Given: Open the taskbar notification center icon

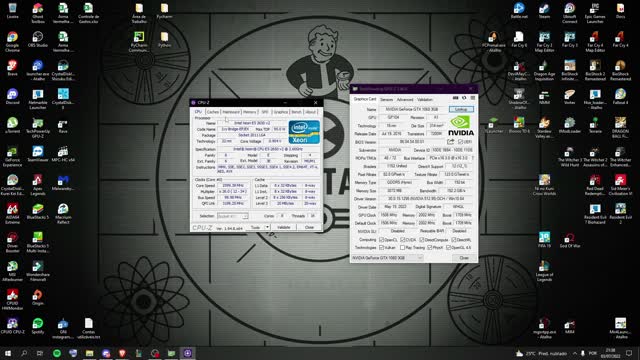Looking at the screenshot, I should pyautogui.click(x=629, y=353).
